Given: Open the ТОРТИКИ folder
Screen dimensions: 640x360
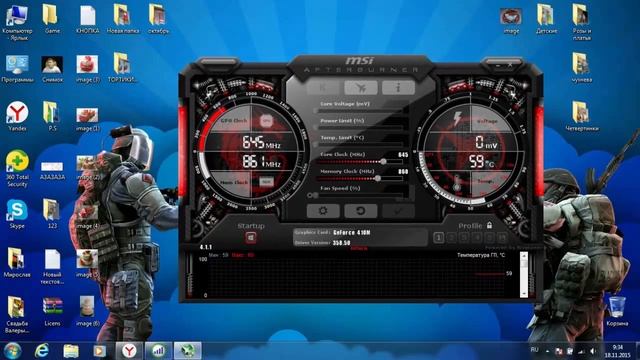Looking at the screenshot, I should click(122, 68).
